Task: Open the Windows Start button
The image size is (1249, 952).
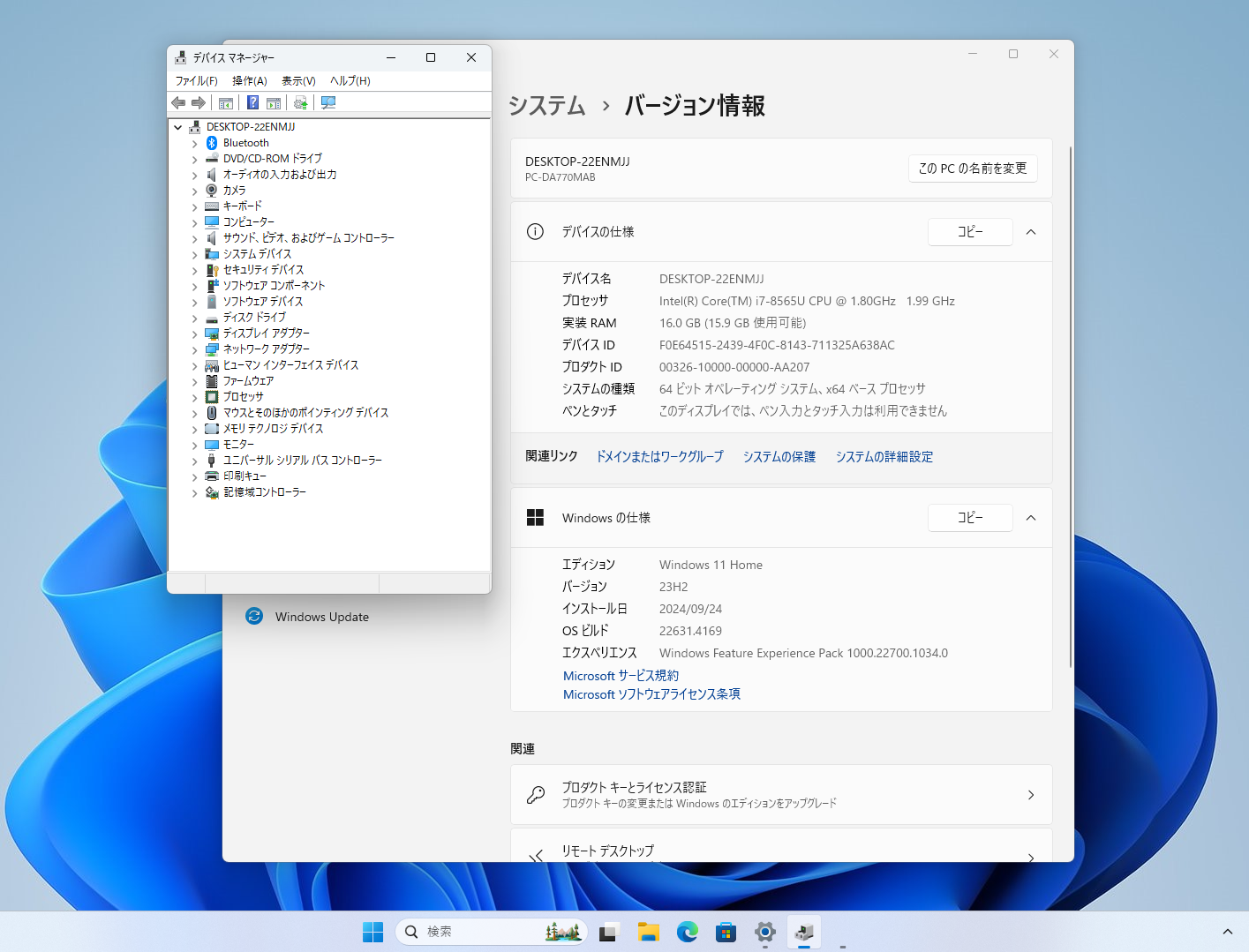Action: 373,932
